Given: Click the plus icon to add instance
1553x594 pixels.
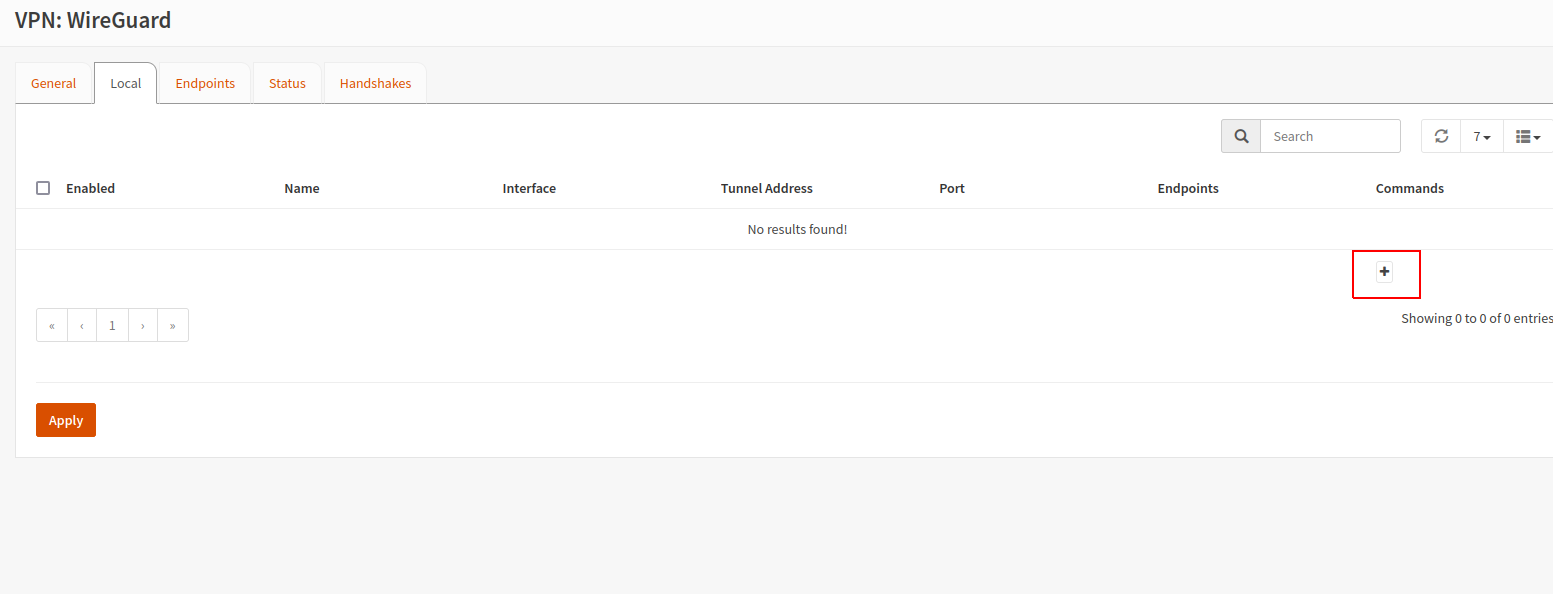Looking at the screenshot, I should [1384, 272].
